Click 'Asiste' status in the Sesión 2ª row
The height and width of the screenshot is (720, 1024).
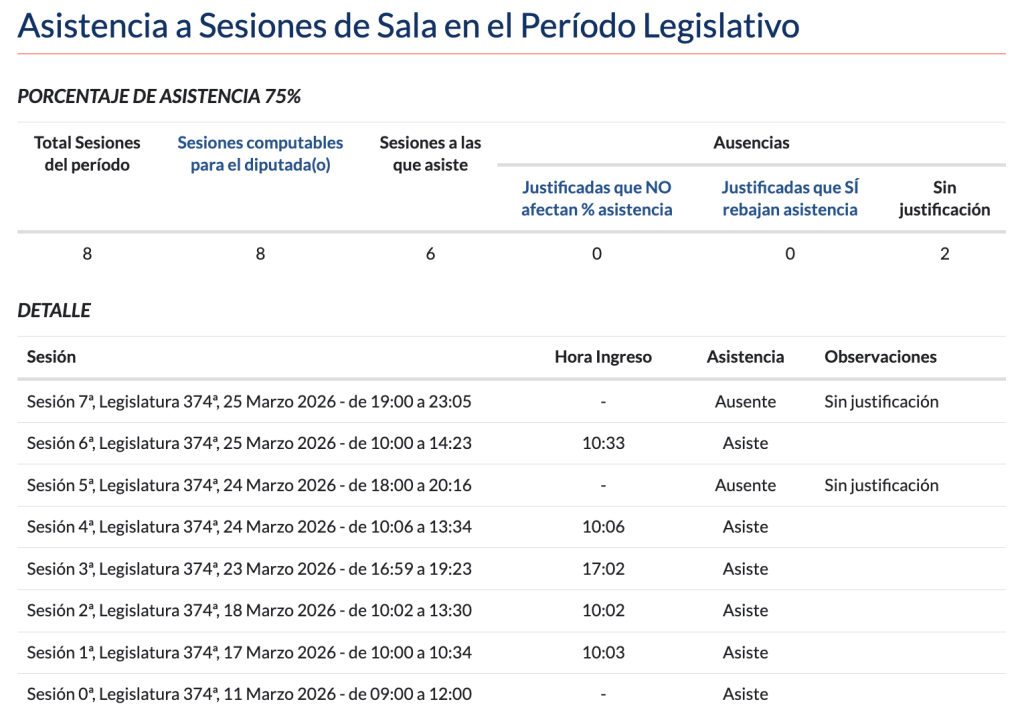tap(745, 611)
